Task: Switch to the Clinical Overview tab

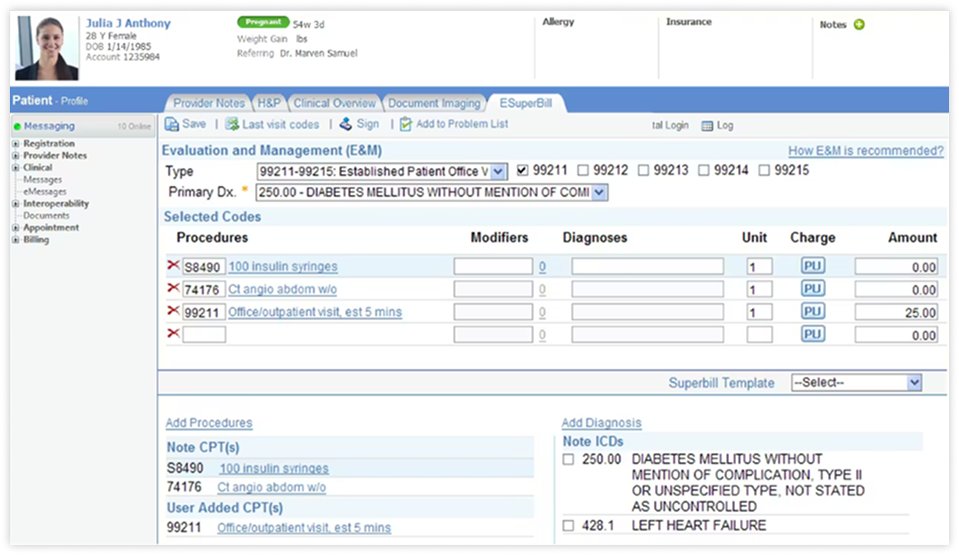Action: [335, 103]
